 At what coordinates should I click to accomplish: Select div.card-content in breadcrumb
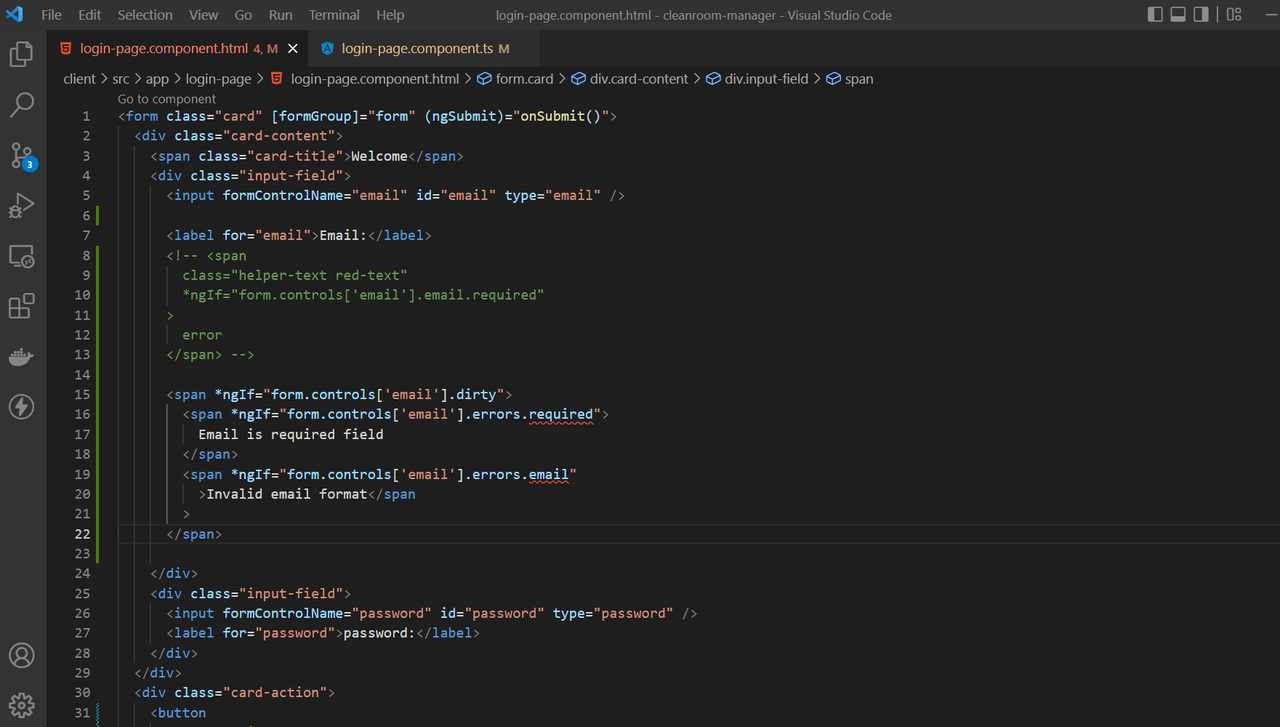[639, 79]
